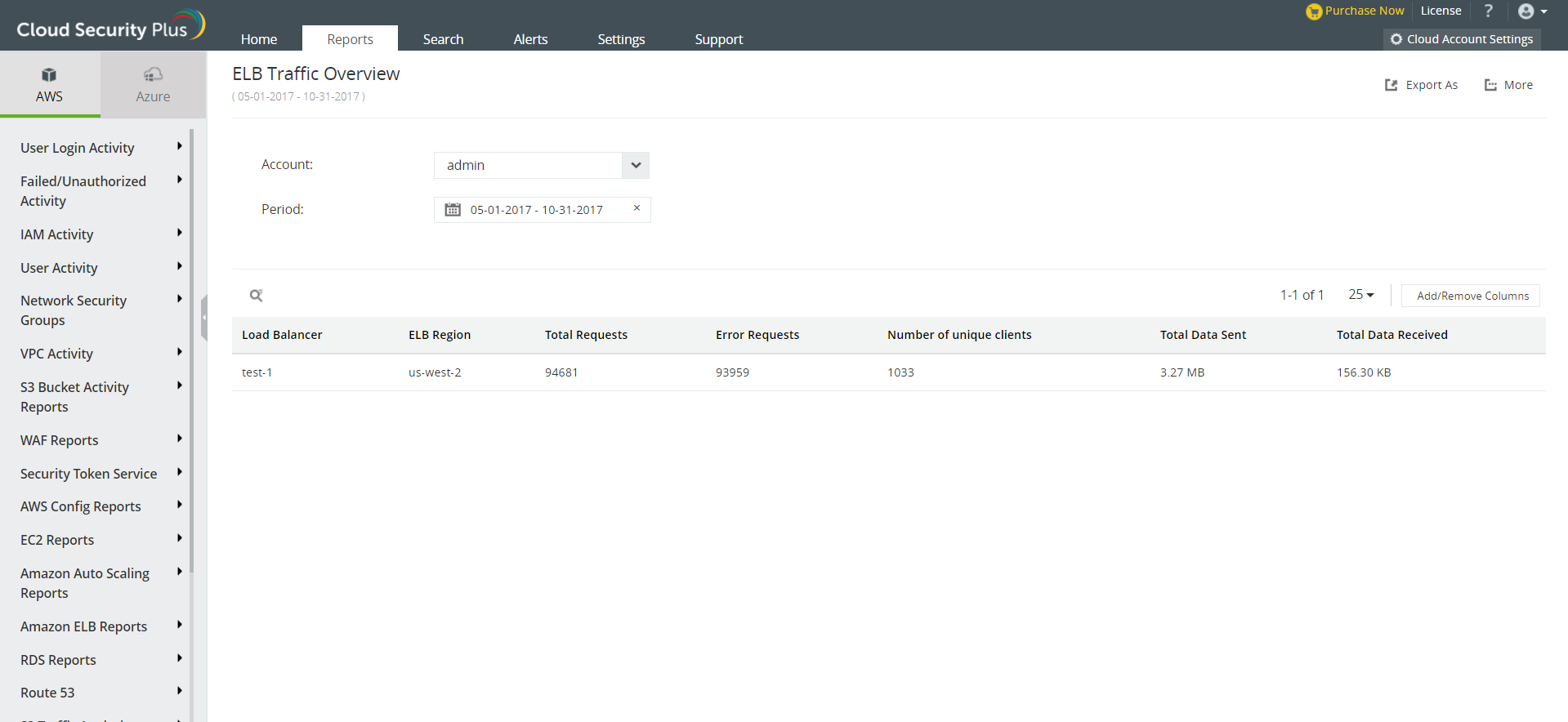Image resolution: width=1568 pixels, height=722 pixels.
Task: Open the user profile avatar menu
Action: (1531, 11)
